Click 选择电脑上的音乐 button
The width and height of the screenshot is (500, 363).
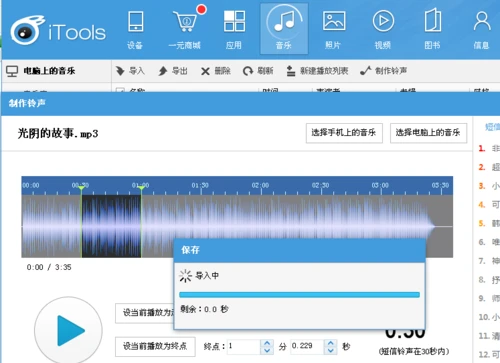428,133
